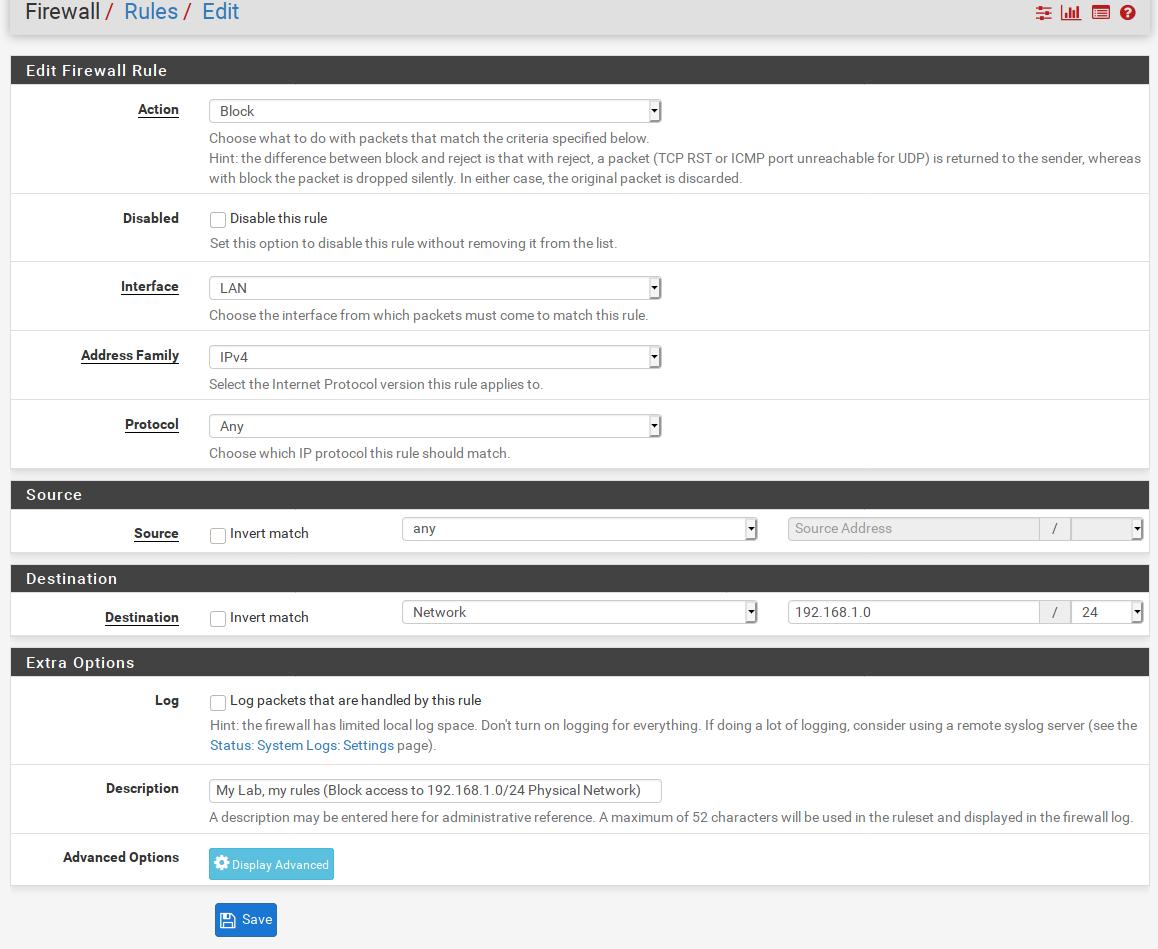Save the firewall rule
The width and height of the screenshot is (1158, 949).
[245, 920]
